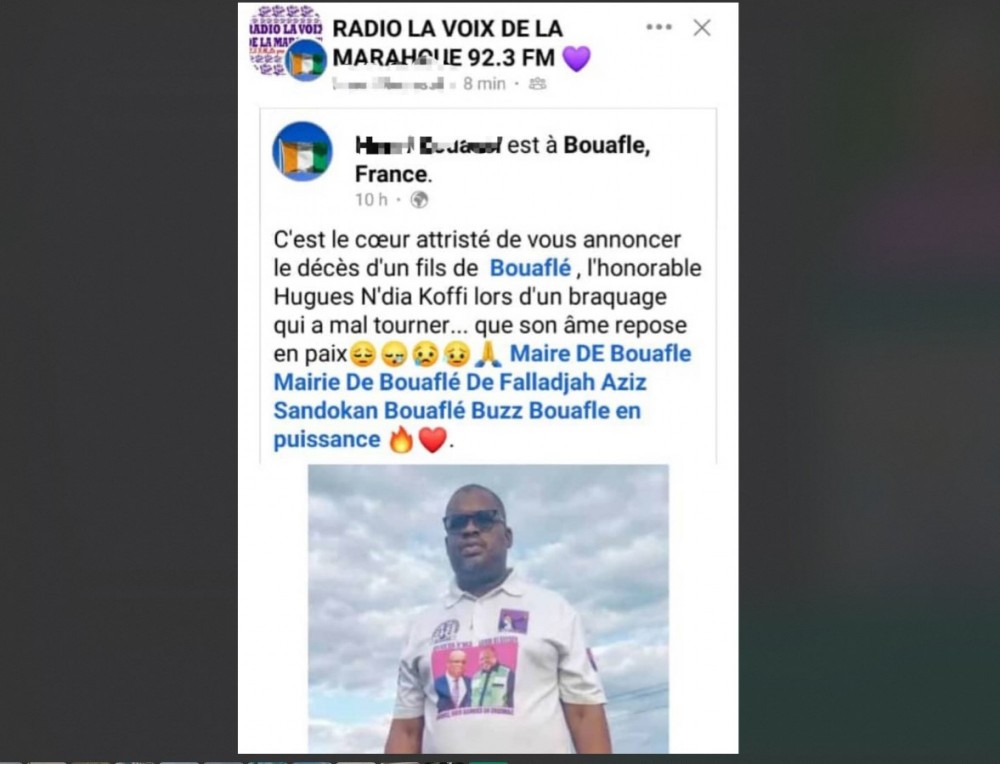Open the three-dot post options menu
Image resolution: width=1000 pixels, height=764 pixels.
[x=659, y=27]
